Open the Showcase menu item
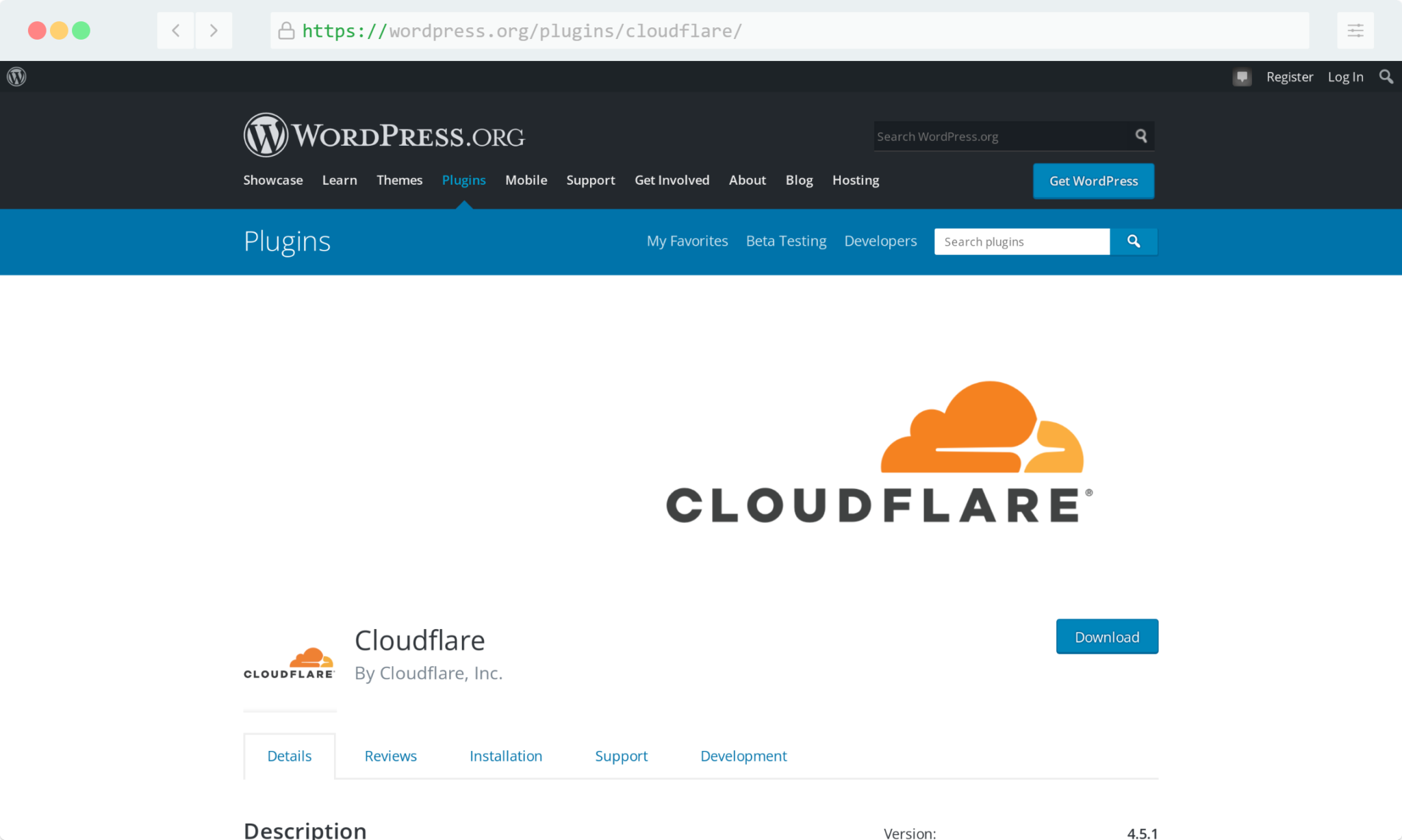 coord(273,180)
